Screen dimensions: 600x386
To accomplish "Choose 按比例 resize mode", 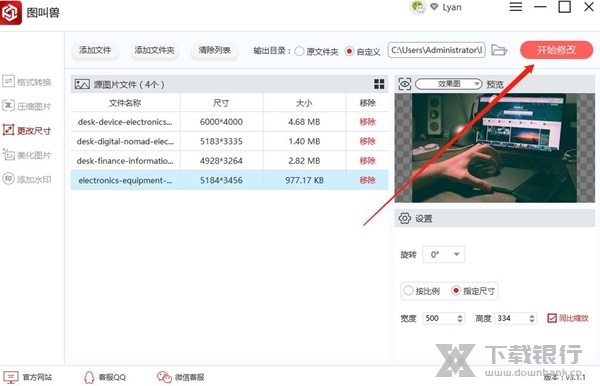I will 408,291.
